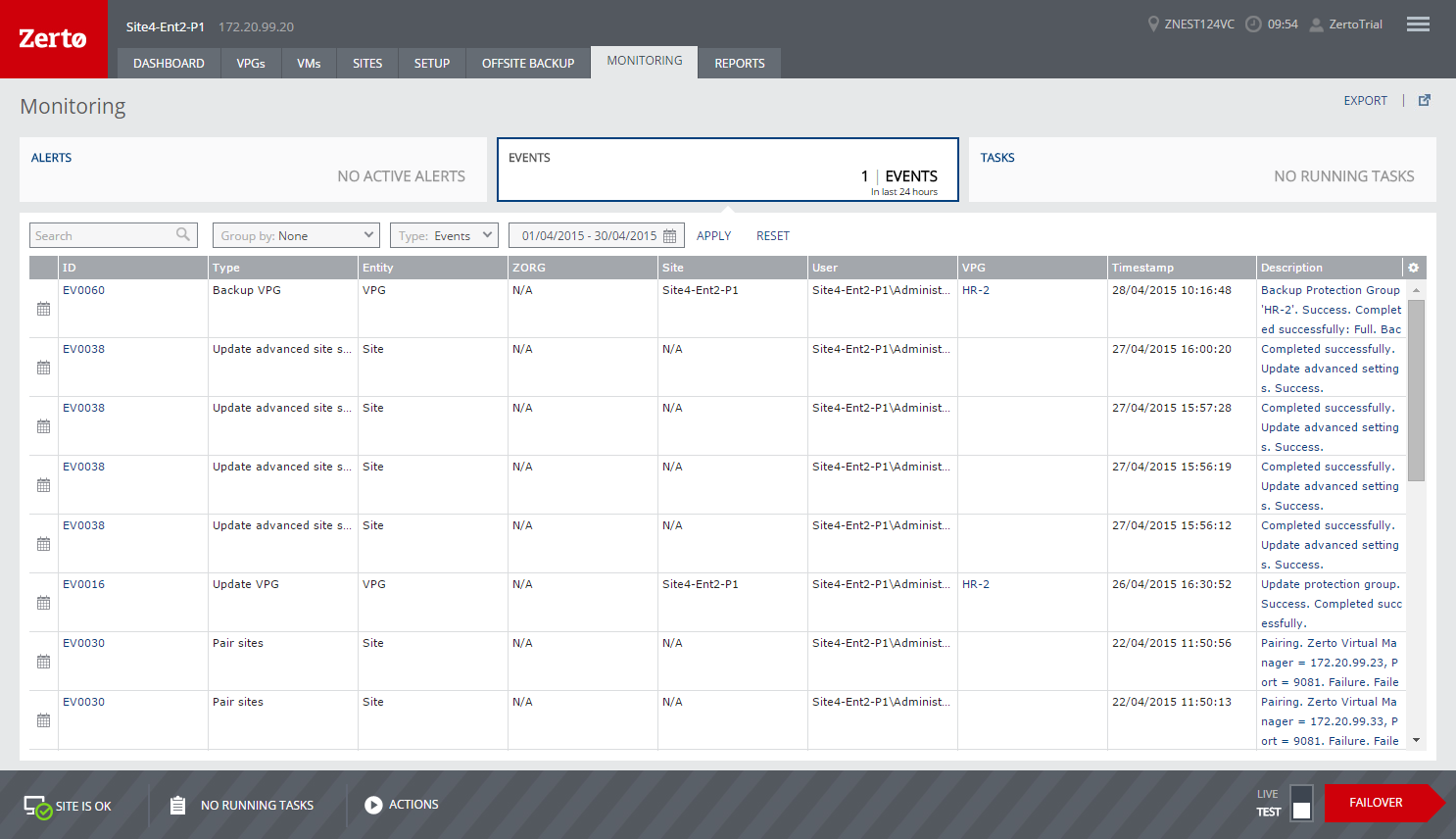Click the ZertoTrial user icon

click(x=1317, y=25)
